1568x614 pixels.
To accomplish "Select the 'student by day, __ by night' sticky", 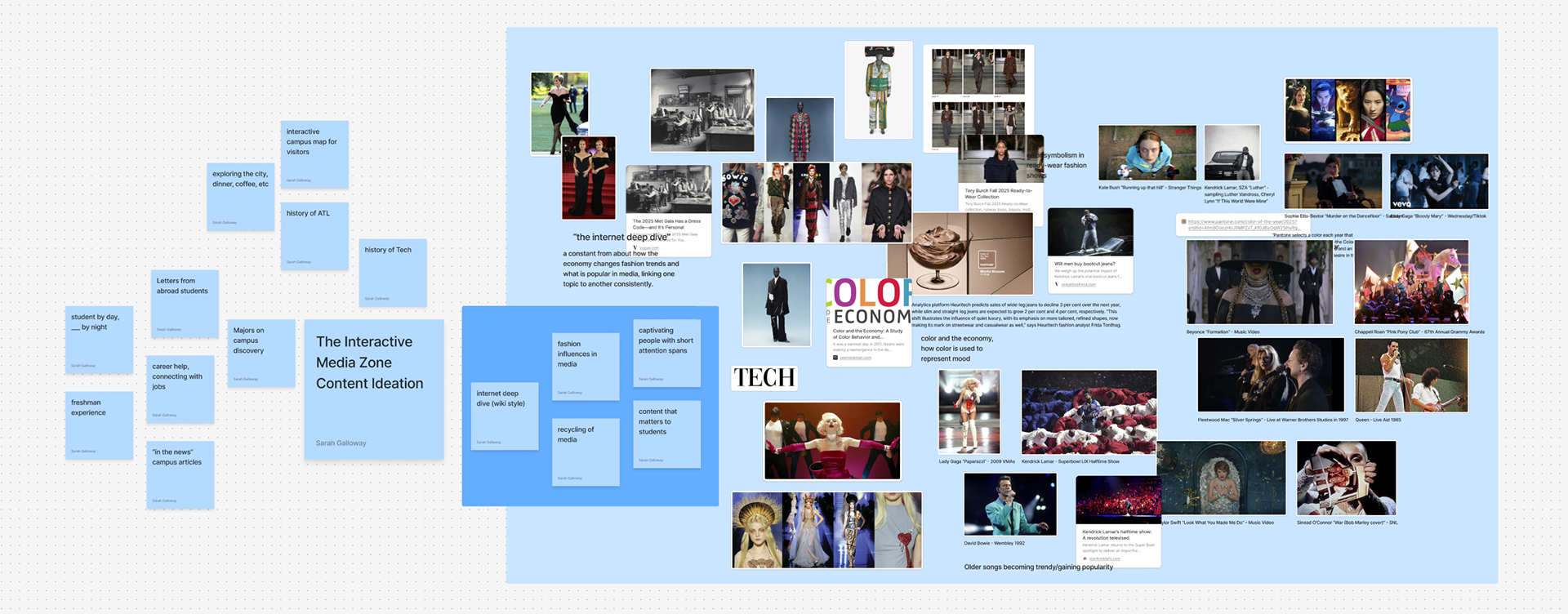I will [x=99, y=340].
